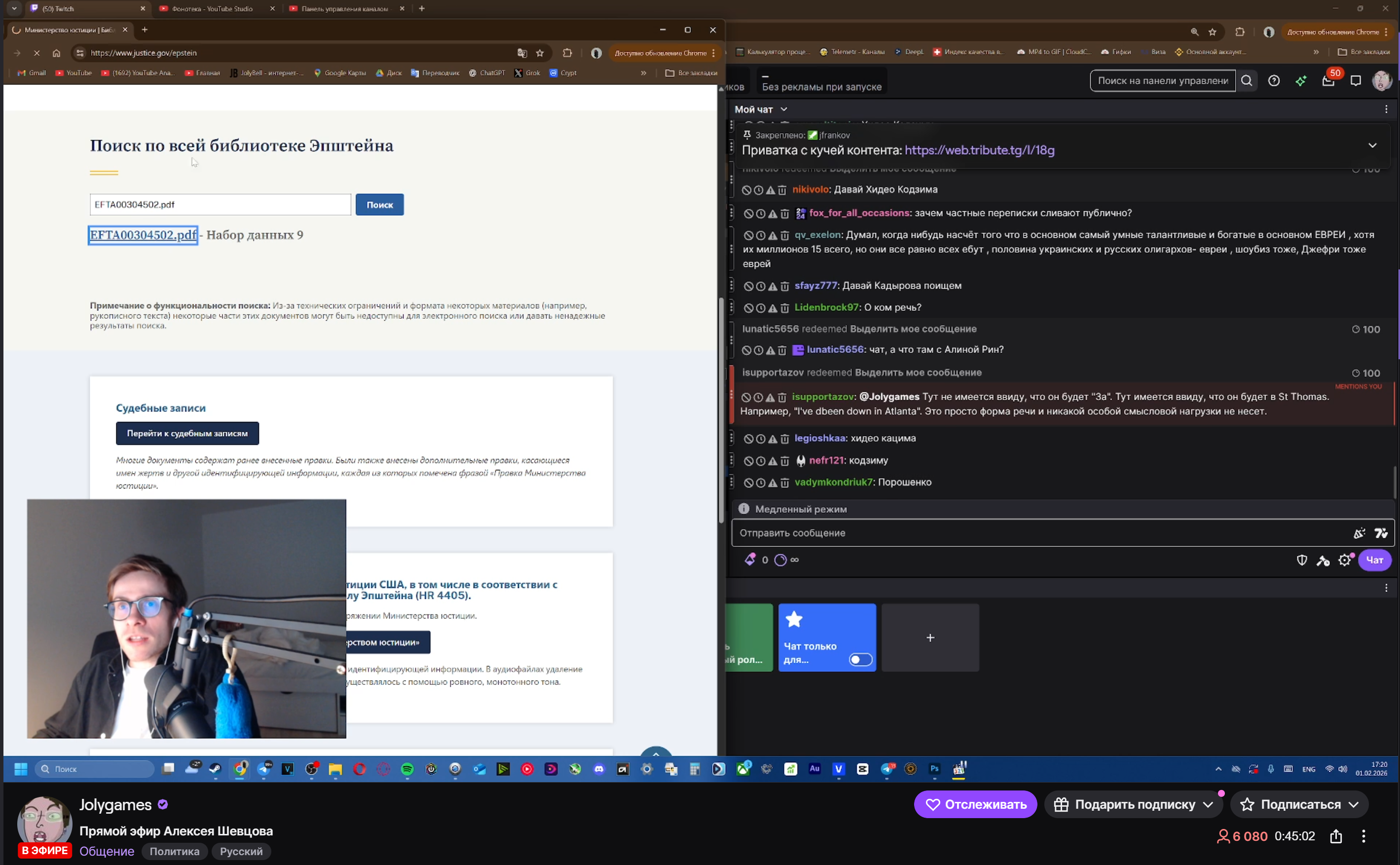
Task: Click the blue 'Поиск' button
Action: click(379, 205)
